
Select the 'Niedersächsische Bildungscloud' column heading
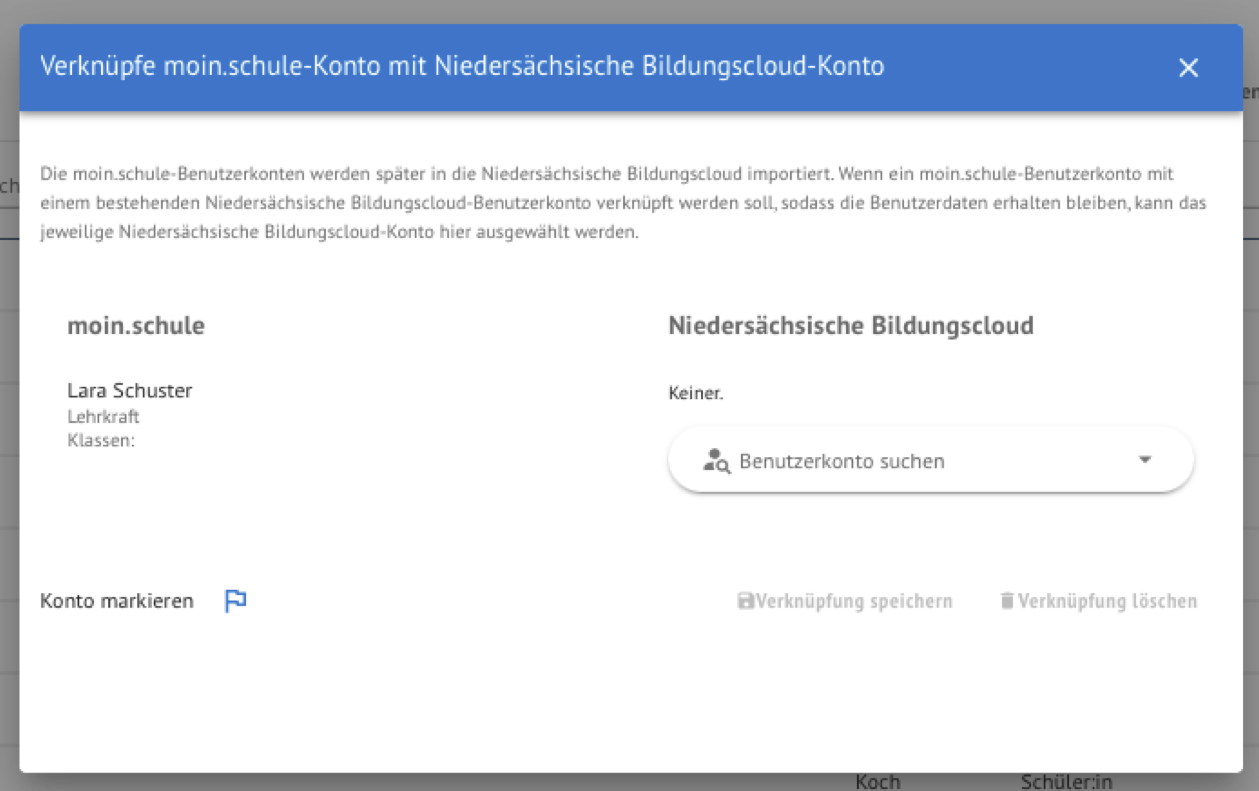click(850, 326)
